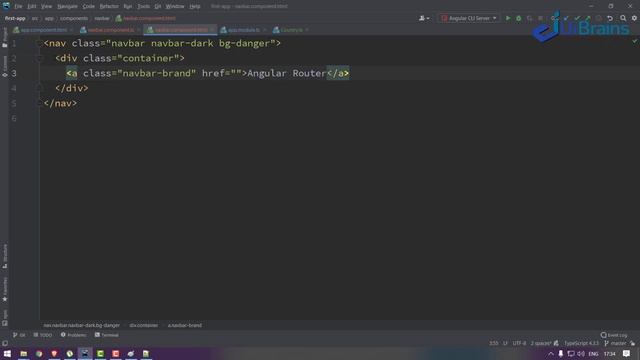Image resolution: width=640 pixels, height=360 pixels.
Task: Click the Git push arrow icon
Action: tap(588, 18)
